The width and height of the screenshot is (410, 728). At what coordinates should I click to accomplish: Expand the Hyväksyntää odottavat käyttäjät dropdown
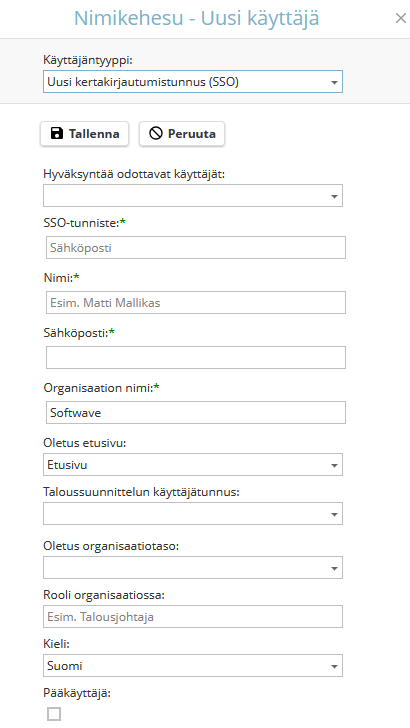193,195
